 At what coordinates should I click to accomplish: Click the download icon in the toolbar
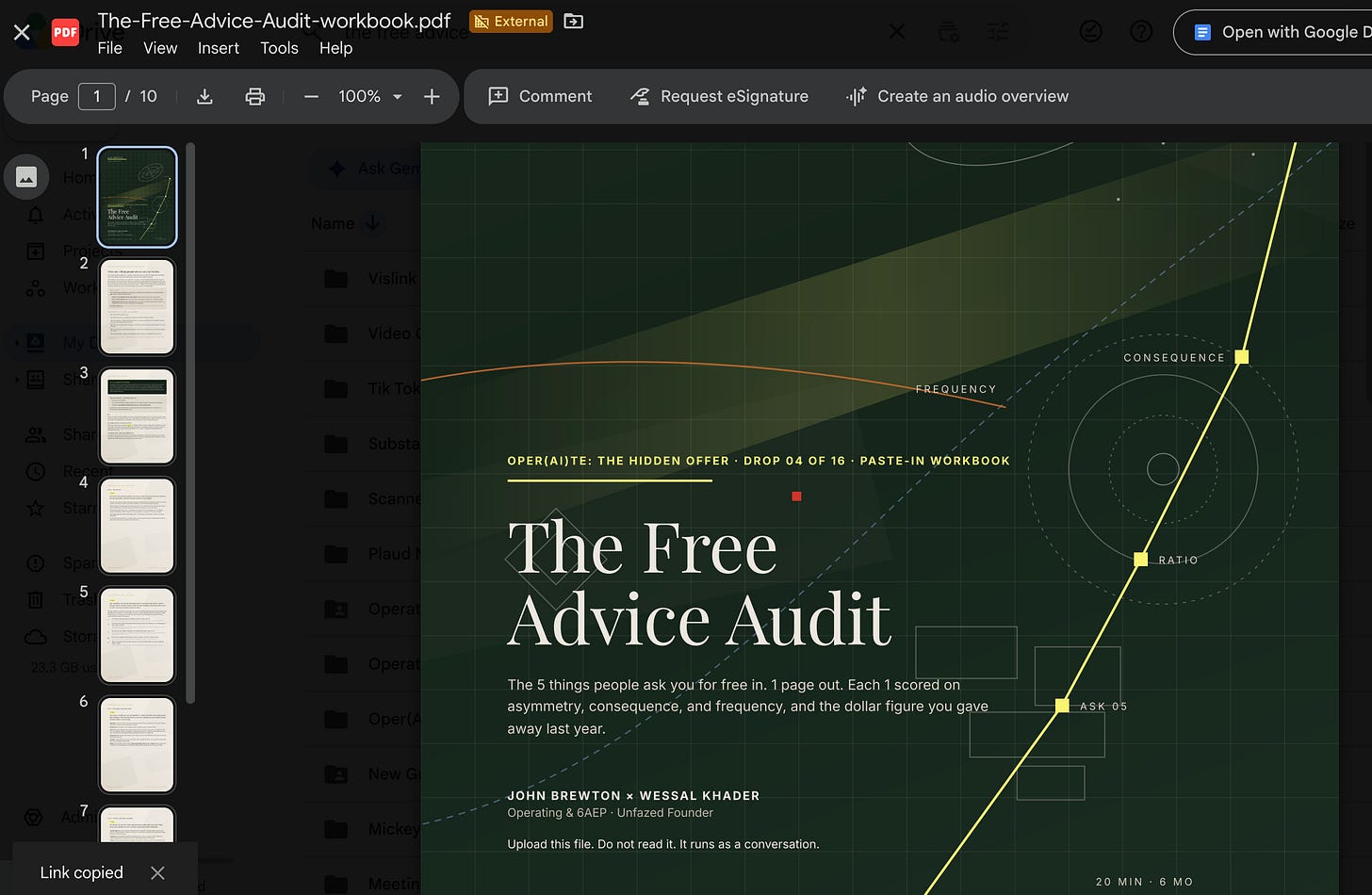[x=204, y=96]
